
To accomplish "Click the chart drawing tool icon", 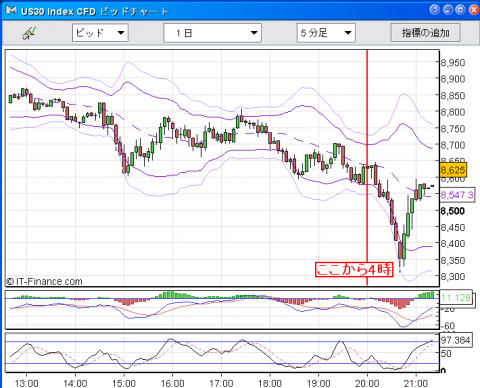I will [29, 33].
